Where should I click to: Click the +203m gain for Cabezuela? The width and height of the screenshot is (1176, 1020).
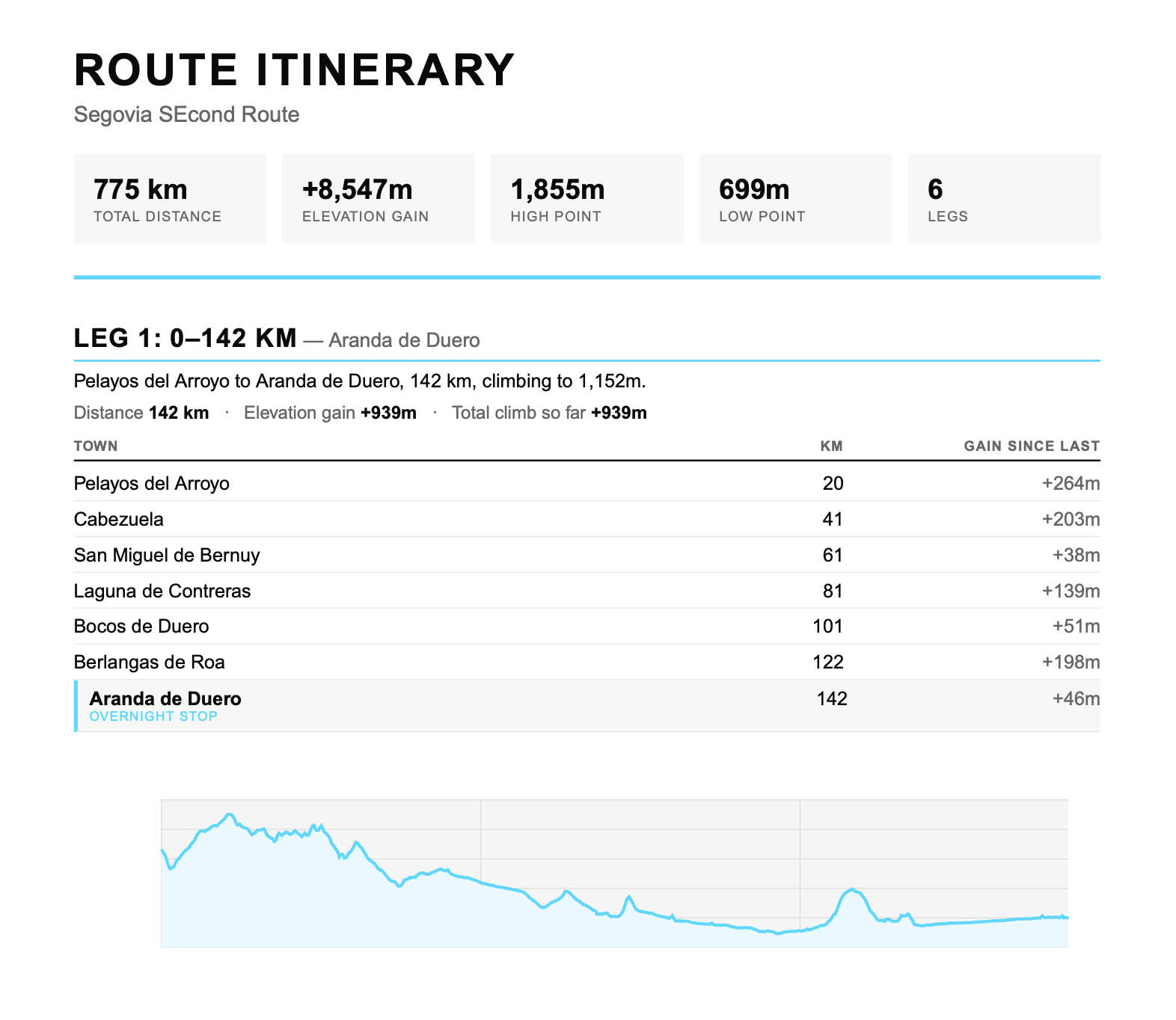[x=1071, y=520]
